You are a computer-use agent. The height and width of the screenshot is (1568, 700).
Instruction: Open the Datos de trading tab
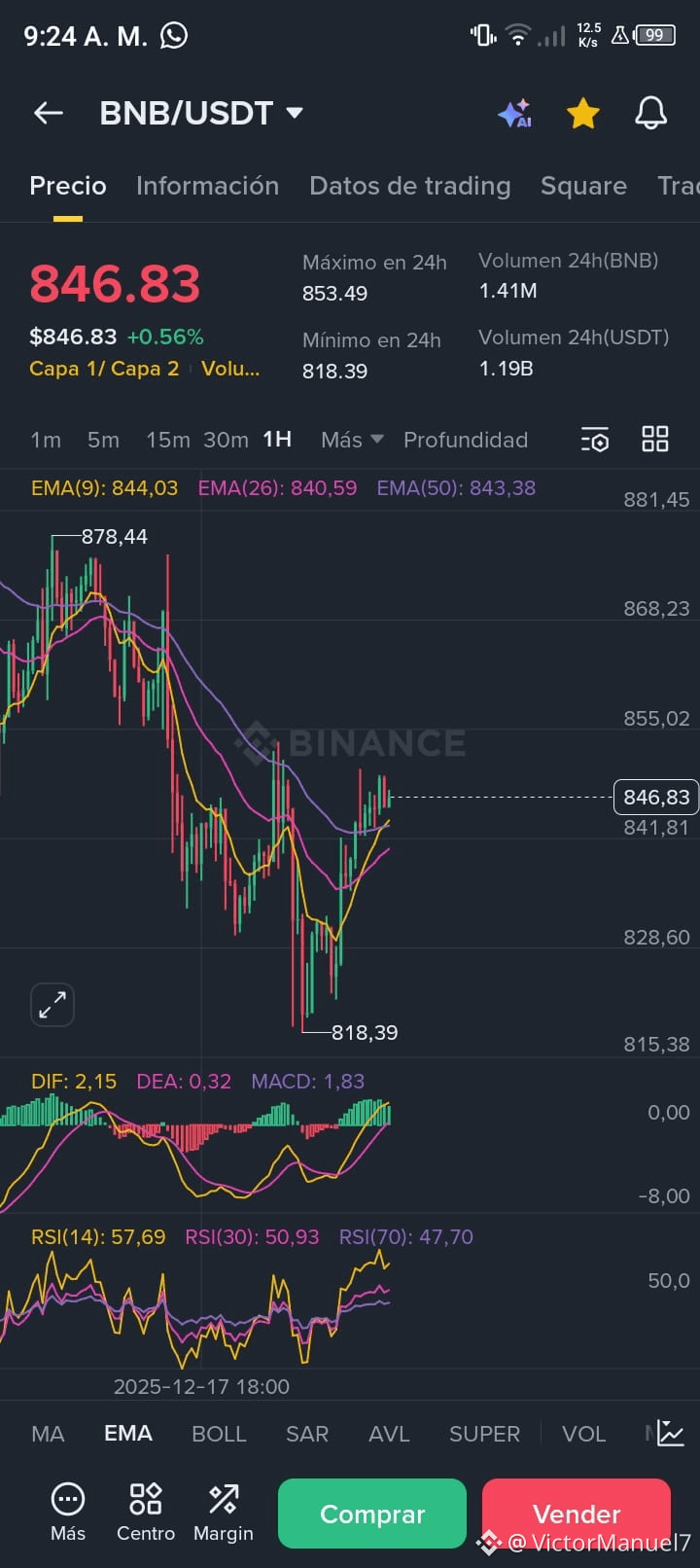coord(409,186)
